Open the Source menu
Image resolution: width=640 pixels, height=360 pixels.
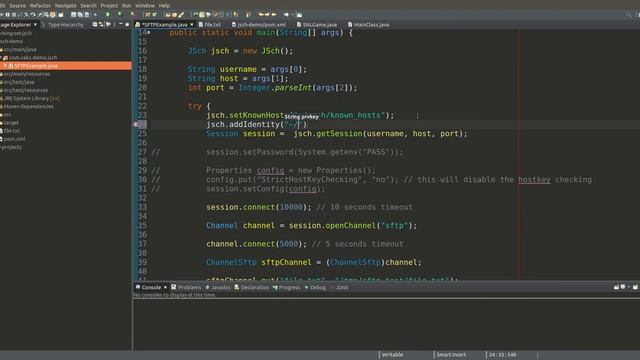17,6
